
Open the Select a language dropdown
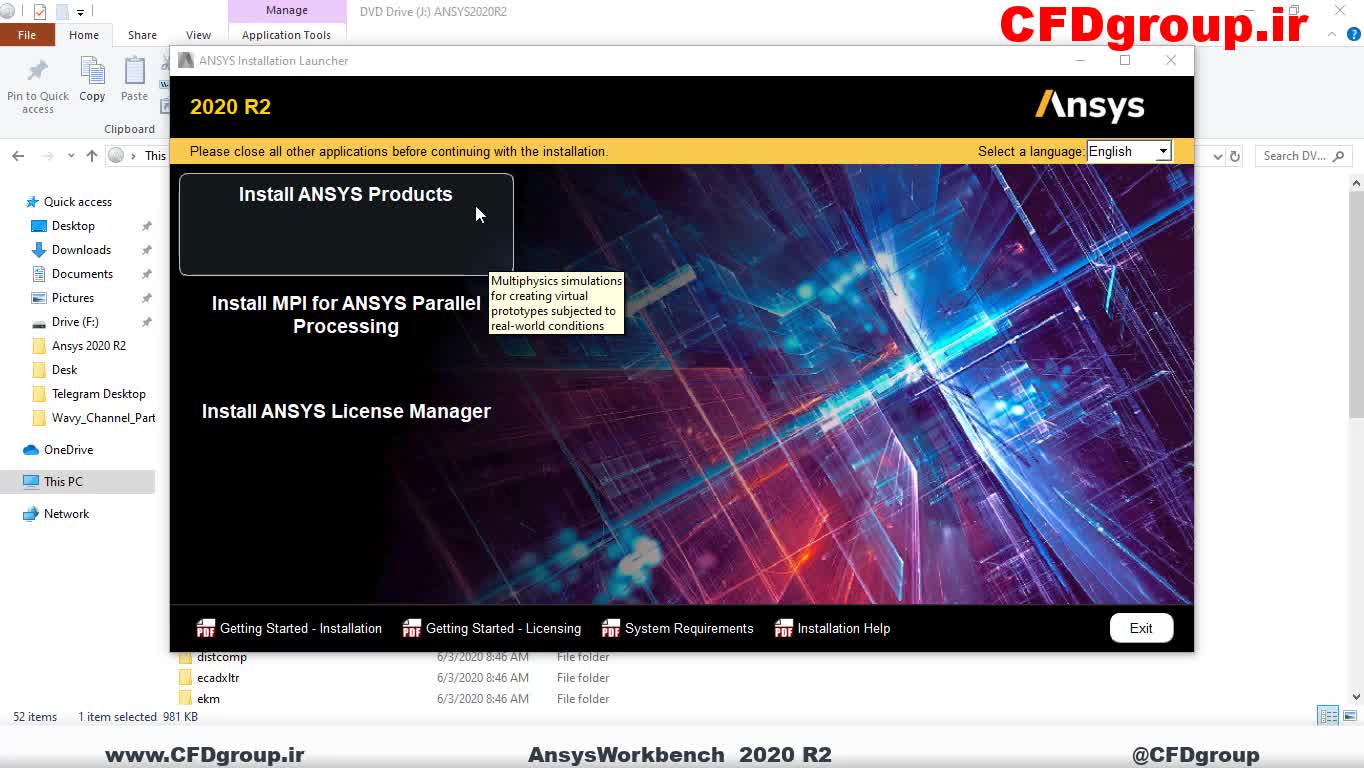coord(1128,151)
